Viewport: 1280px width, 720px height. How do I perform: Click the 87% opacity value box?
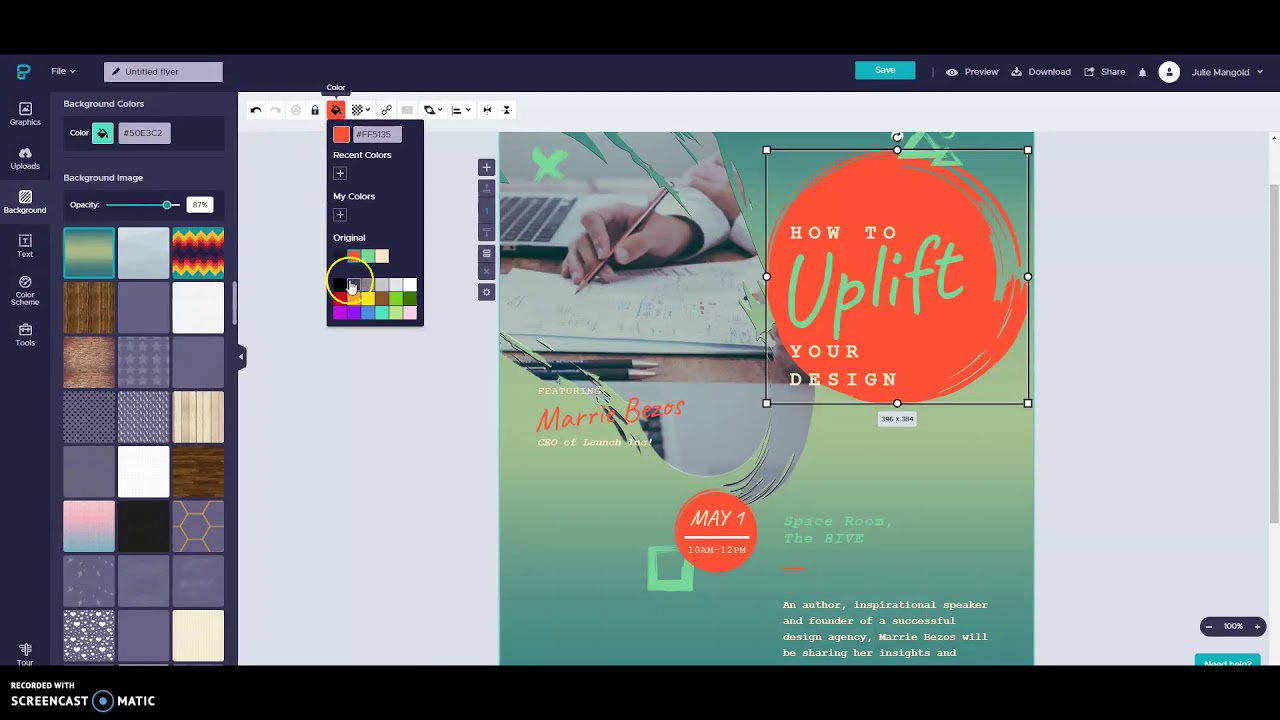[x=200, y=205]
